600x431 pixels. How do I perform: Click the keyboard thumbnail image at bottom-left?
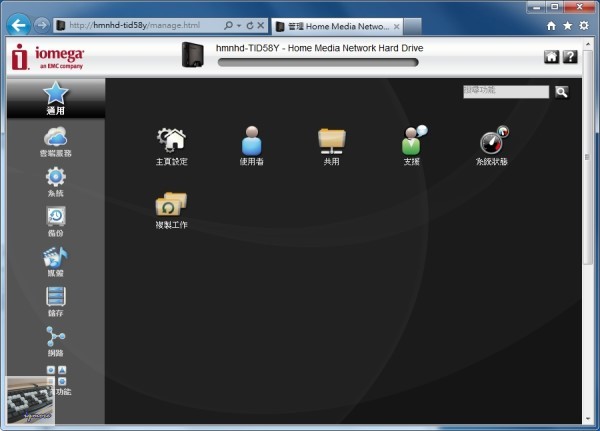click(31, 400)
